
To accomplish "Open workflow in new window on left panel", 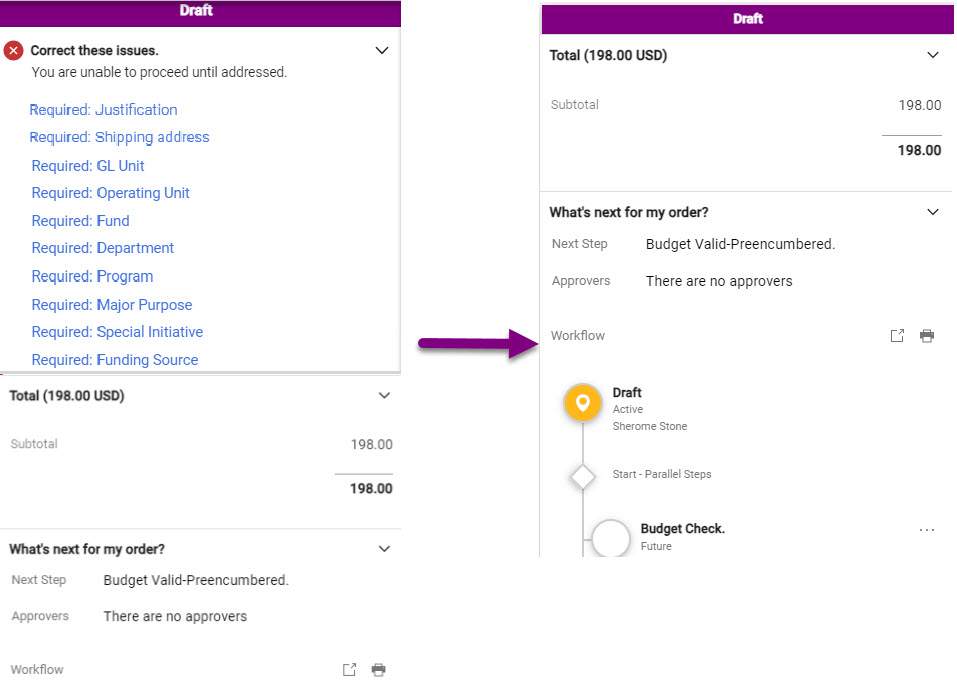I will (x=349, y=670).
